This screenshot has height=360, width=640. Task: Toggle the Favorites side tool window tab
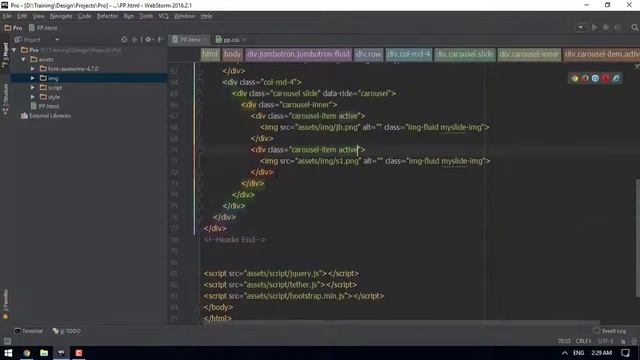[5, 304]
